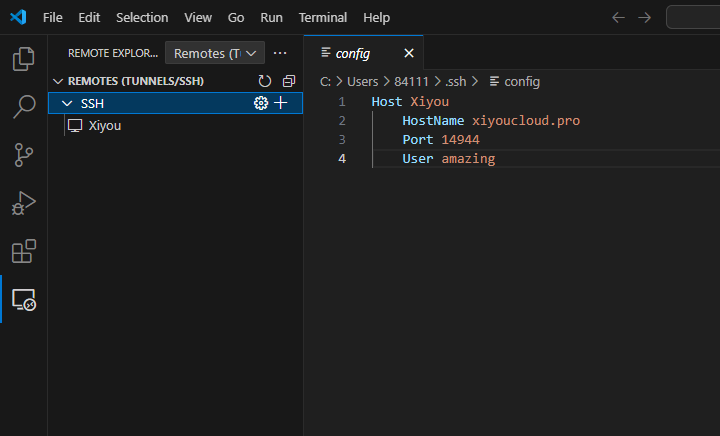
Task: Open the Explorer view in activity bar
Action: (x=23, y=59)
